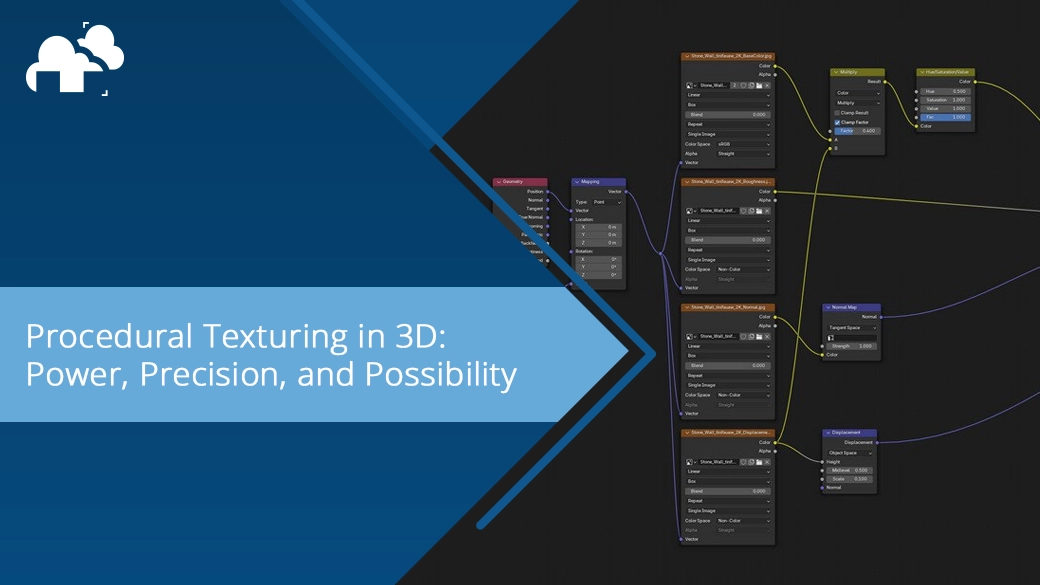This screenshot has height=585, width=1040.
Task: Open Tangent Space dropdown in Normal Map node
Action: [x=852, y=328]
